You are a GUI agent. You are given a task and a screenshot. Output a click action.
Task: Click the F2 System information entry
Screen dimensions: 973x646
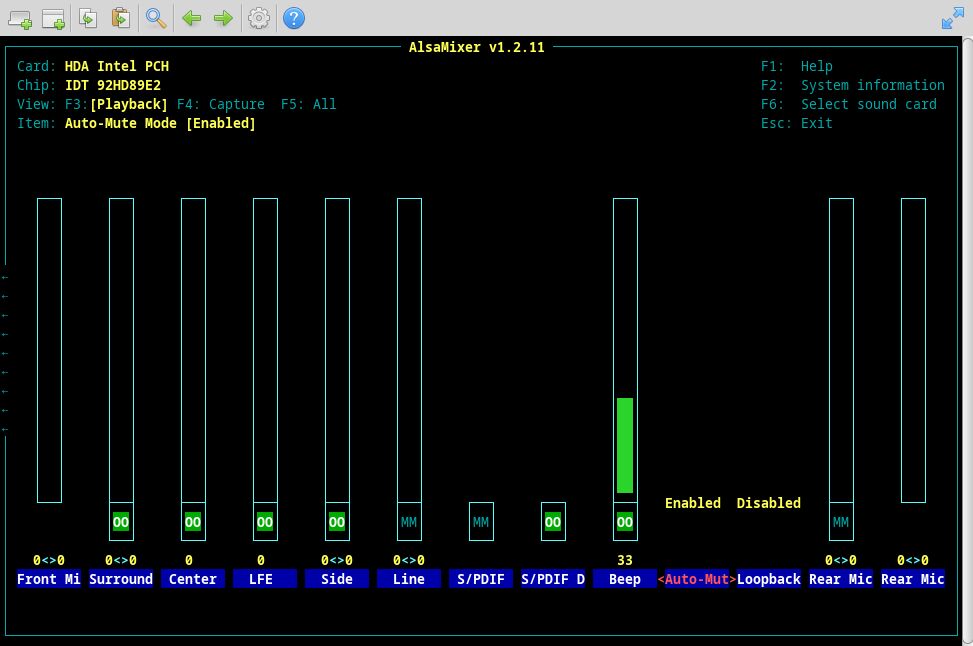(x=853, y=85)
